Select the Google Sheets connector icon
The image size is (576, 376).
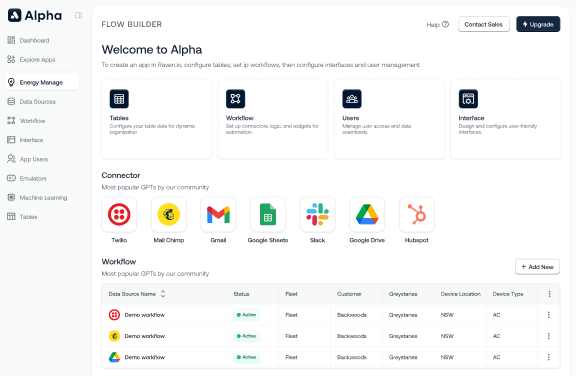[268, 214]
